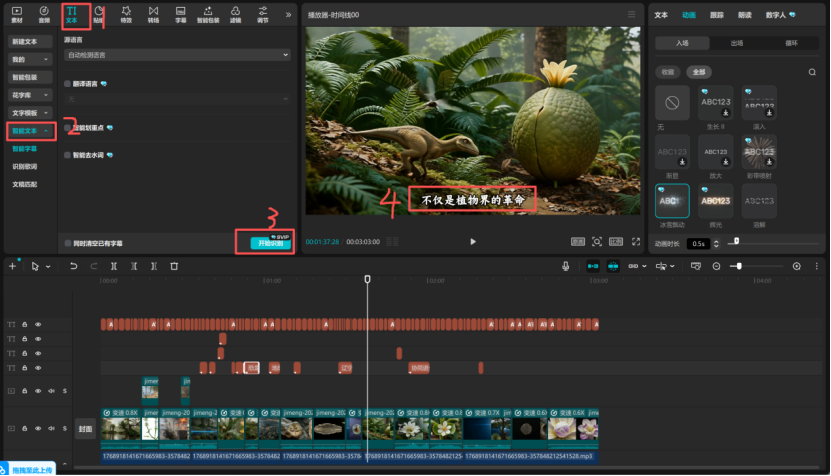Expand the 文字模板 sidebar category

coord(28,113)
